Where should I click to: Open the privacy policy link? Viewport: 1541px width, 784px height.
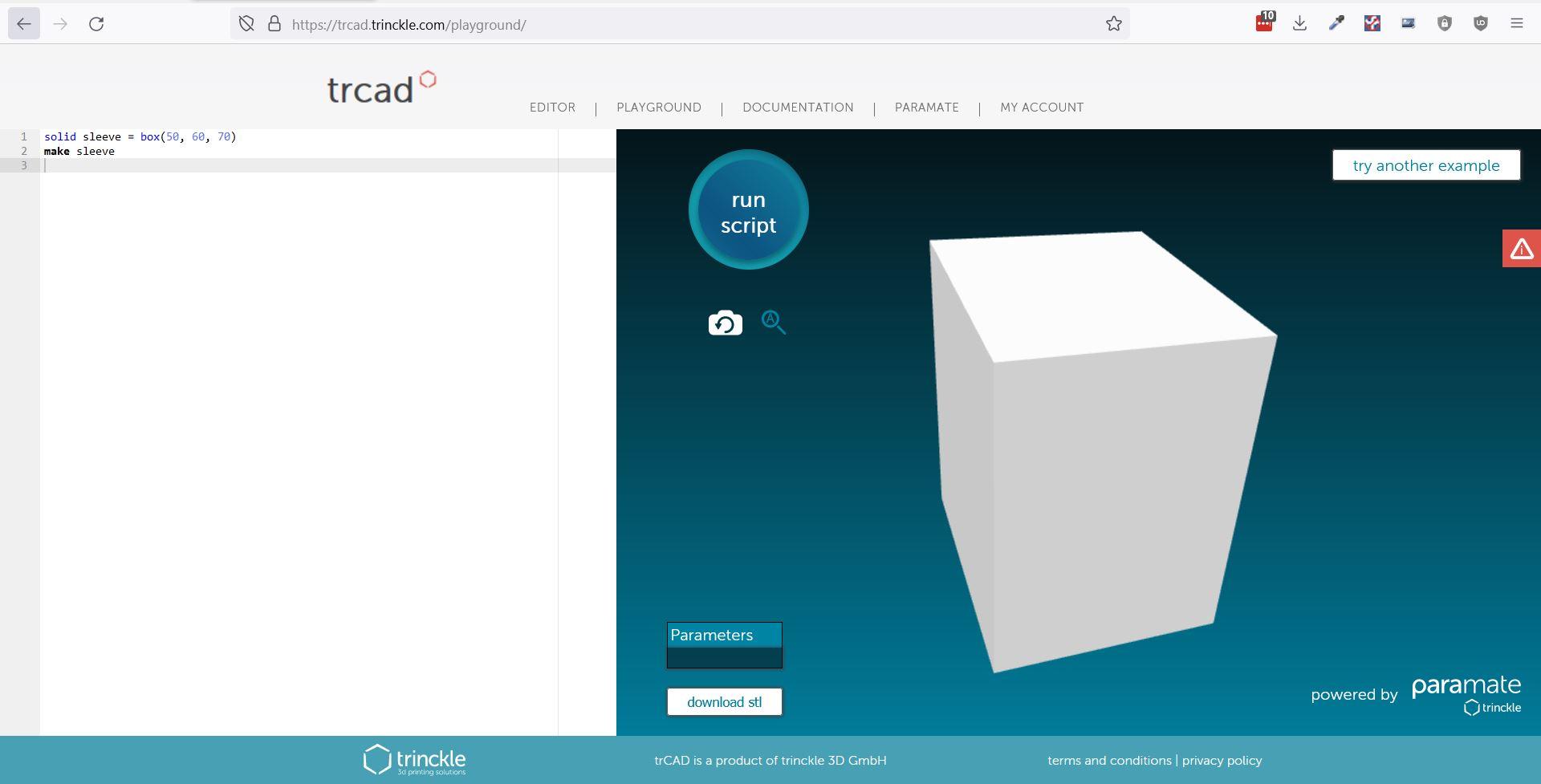coord(1222,759)
